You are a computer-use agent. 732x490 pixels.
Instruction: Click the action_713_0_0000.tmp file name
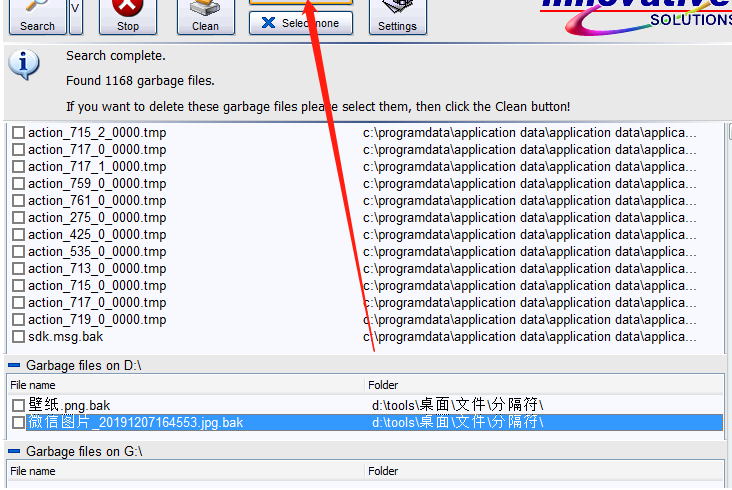point(97,269)
